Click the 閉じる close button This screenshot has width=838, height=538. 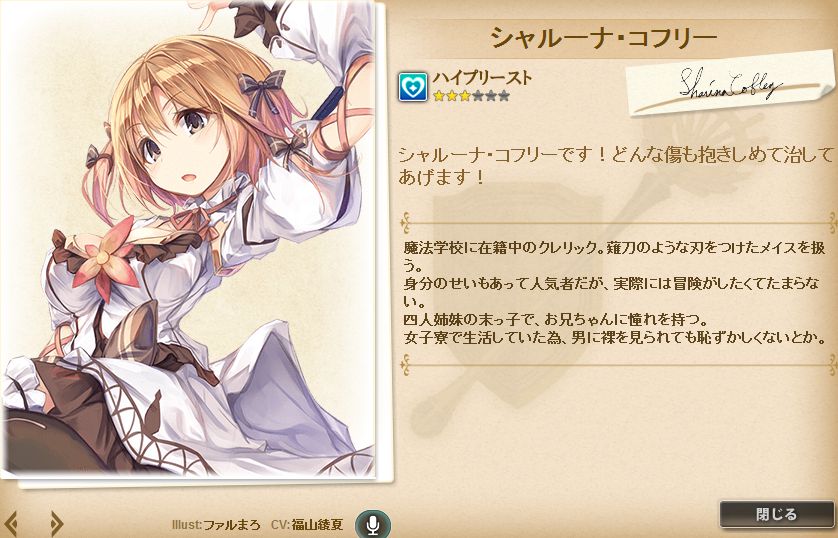pos(777,514)
